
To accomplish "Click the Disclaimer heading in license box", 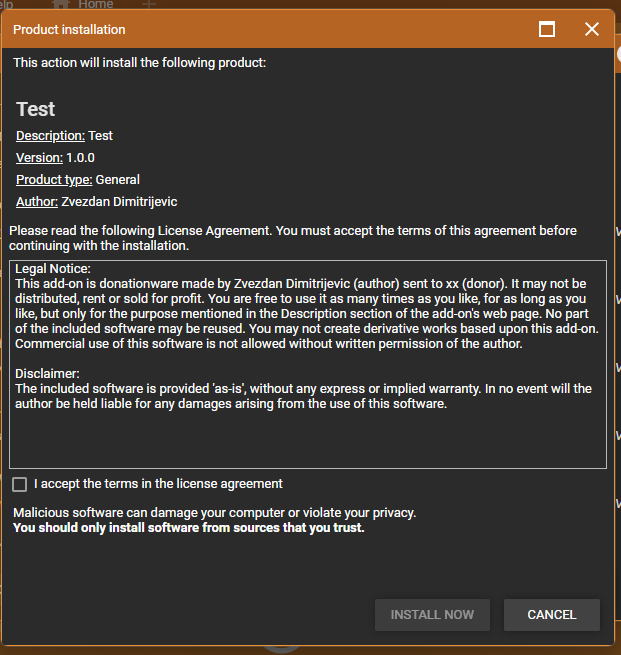I will point(48,374).
